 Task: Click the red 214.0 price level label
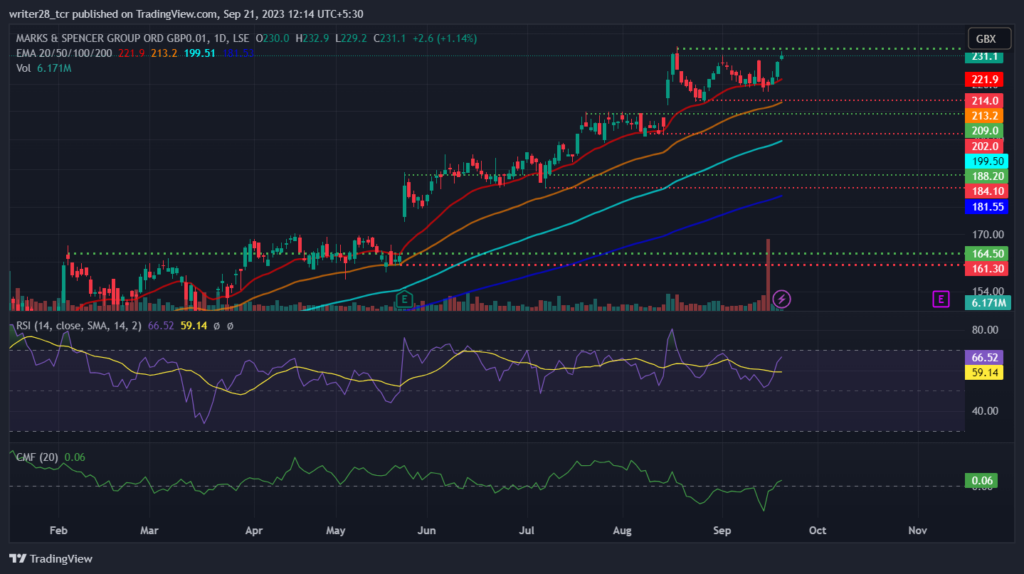(985, 101)
